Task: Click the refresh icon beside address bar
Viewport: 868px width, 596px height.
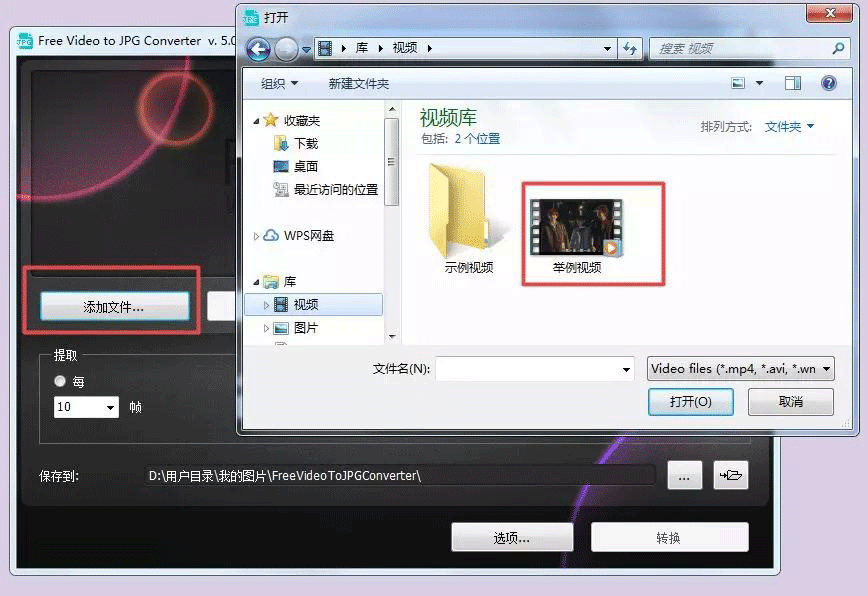Action: tap(631, 48)
